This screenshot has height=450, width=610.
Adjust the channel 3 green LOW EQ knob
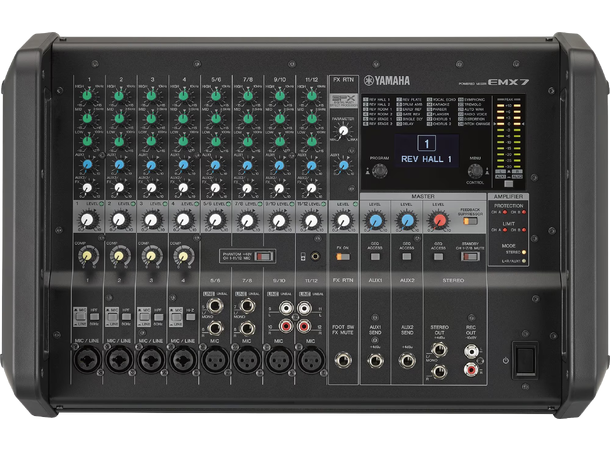tap(151, 141)
